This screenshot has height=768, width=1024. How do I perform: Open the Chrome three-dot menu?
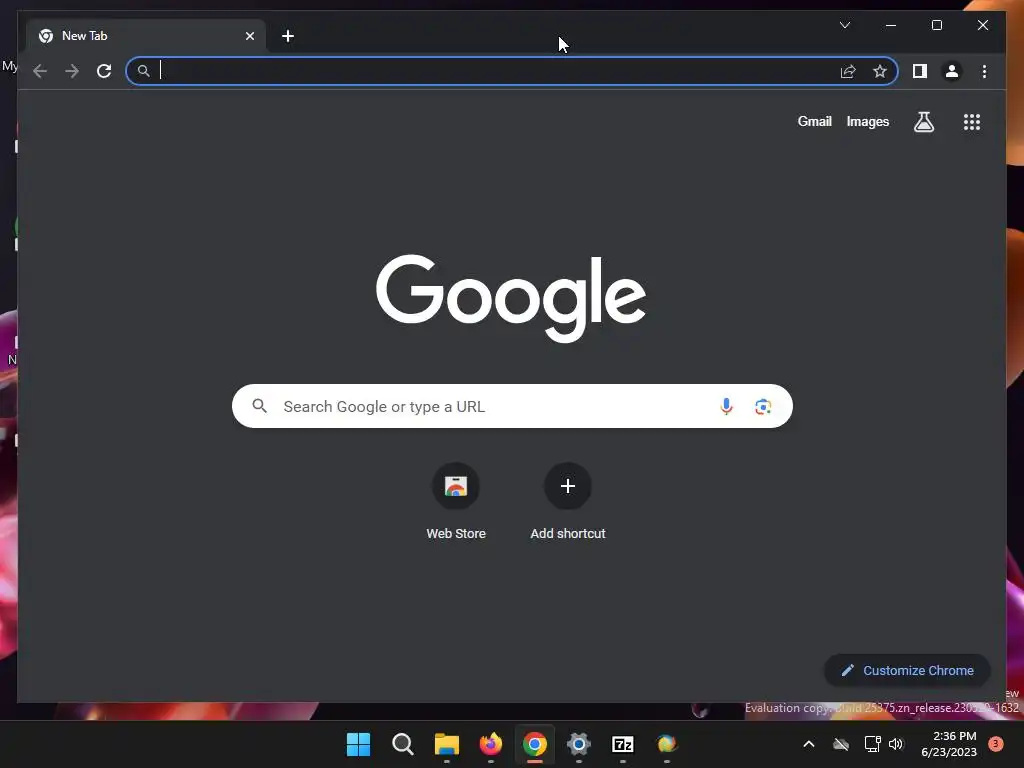(984, 71)
